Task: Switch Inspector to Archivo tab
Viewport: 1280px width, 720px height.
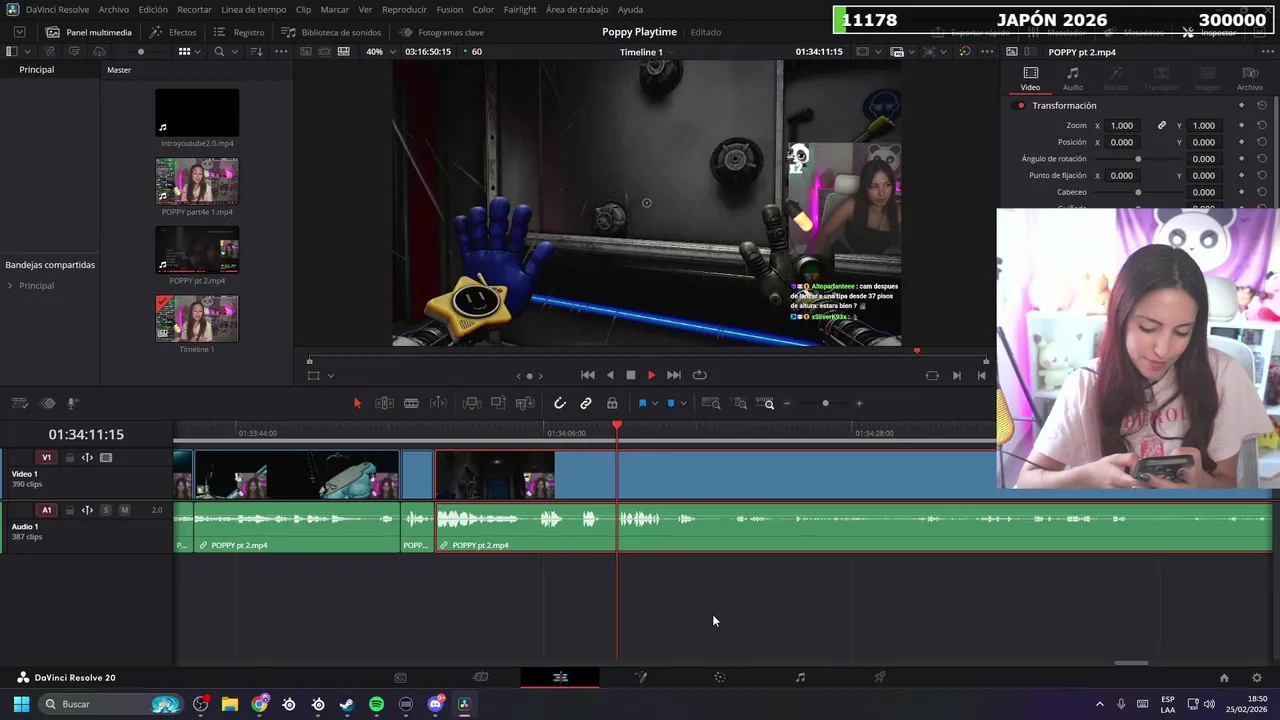Action: [x=1250, y=79]
